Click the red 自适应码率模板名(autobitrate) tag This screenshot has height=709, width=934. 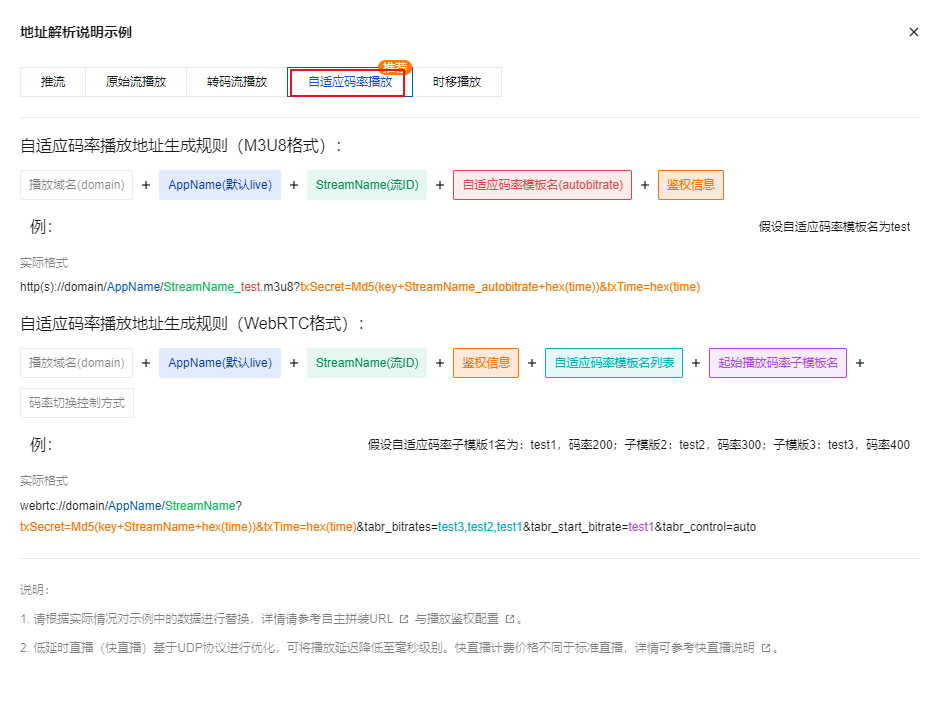(x=542, y=185)
